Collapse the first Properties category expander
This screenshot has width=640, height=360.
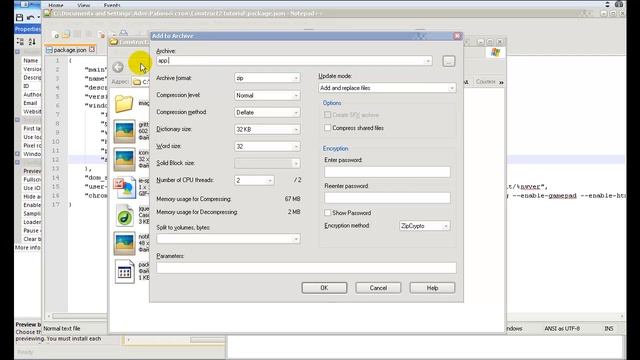18,52
